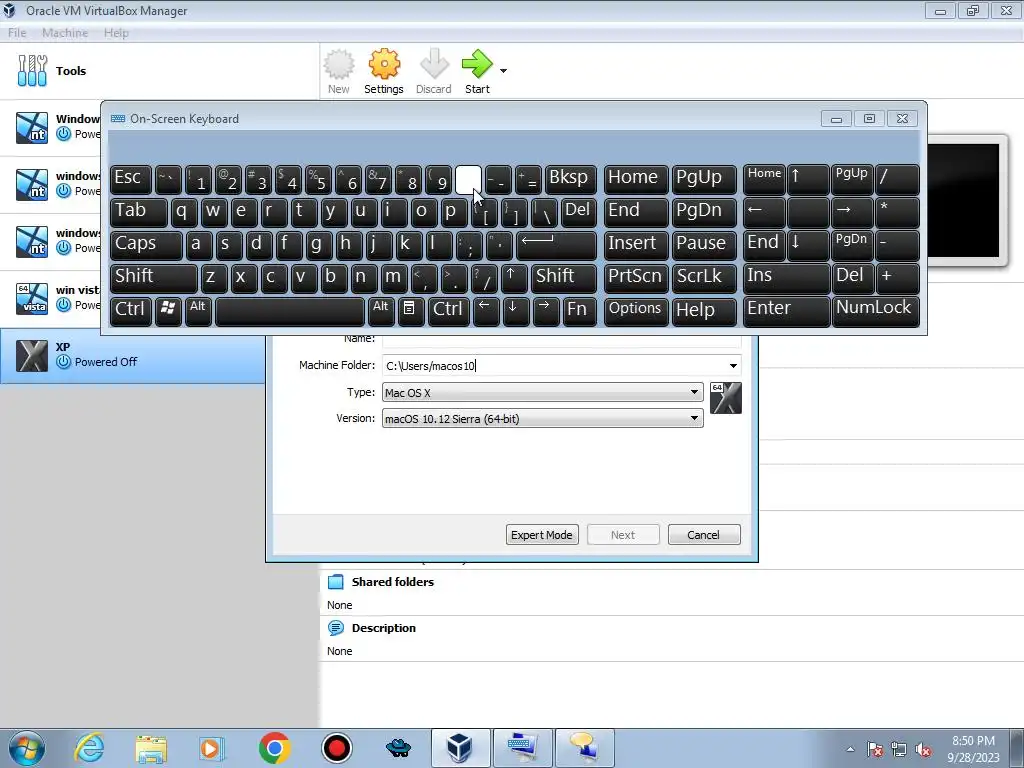Tap the PrtScn key
The image size is (1024, 768).
635,278
